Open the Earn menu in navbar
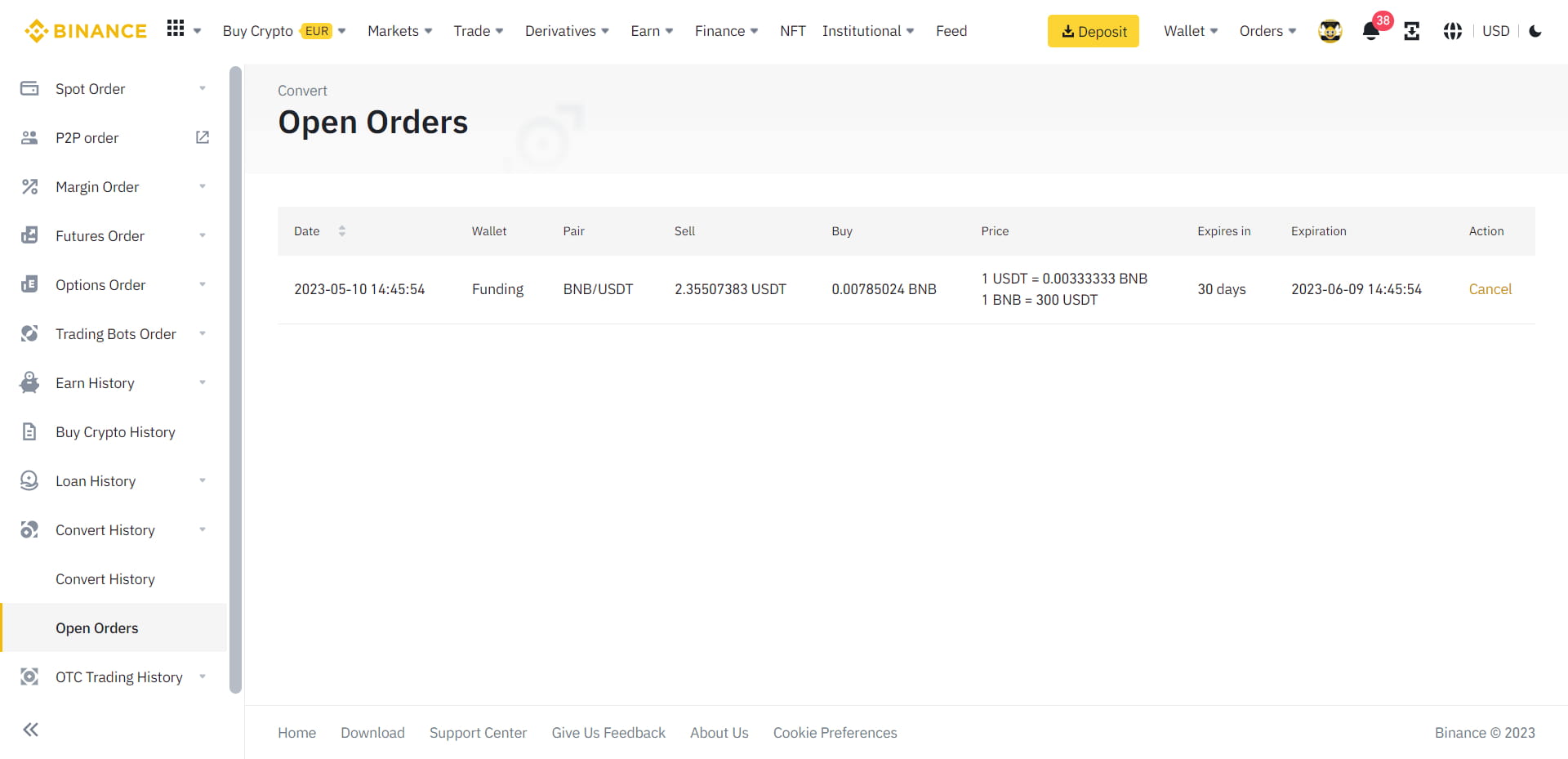The height and width of the screenshot is (759, 1568). click(x=652, y=31)
